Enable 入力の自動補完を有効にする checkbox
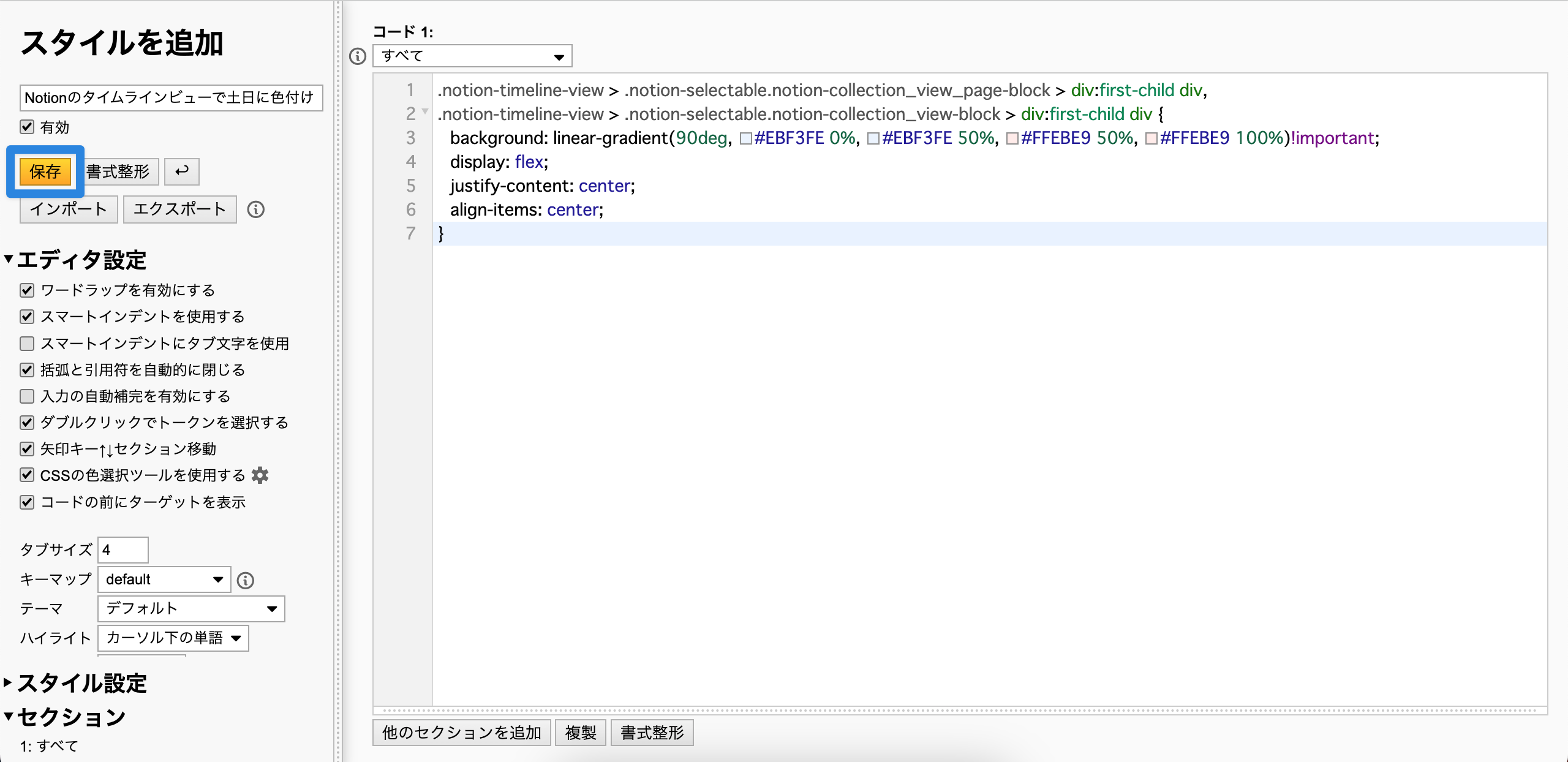The height and width of the screenshot is (762, 1568). coord(27,396)
